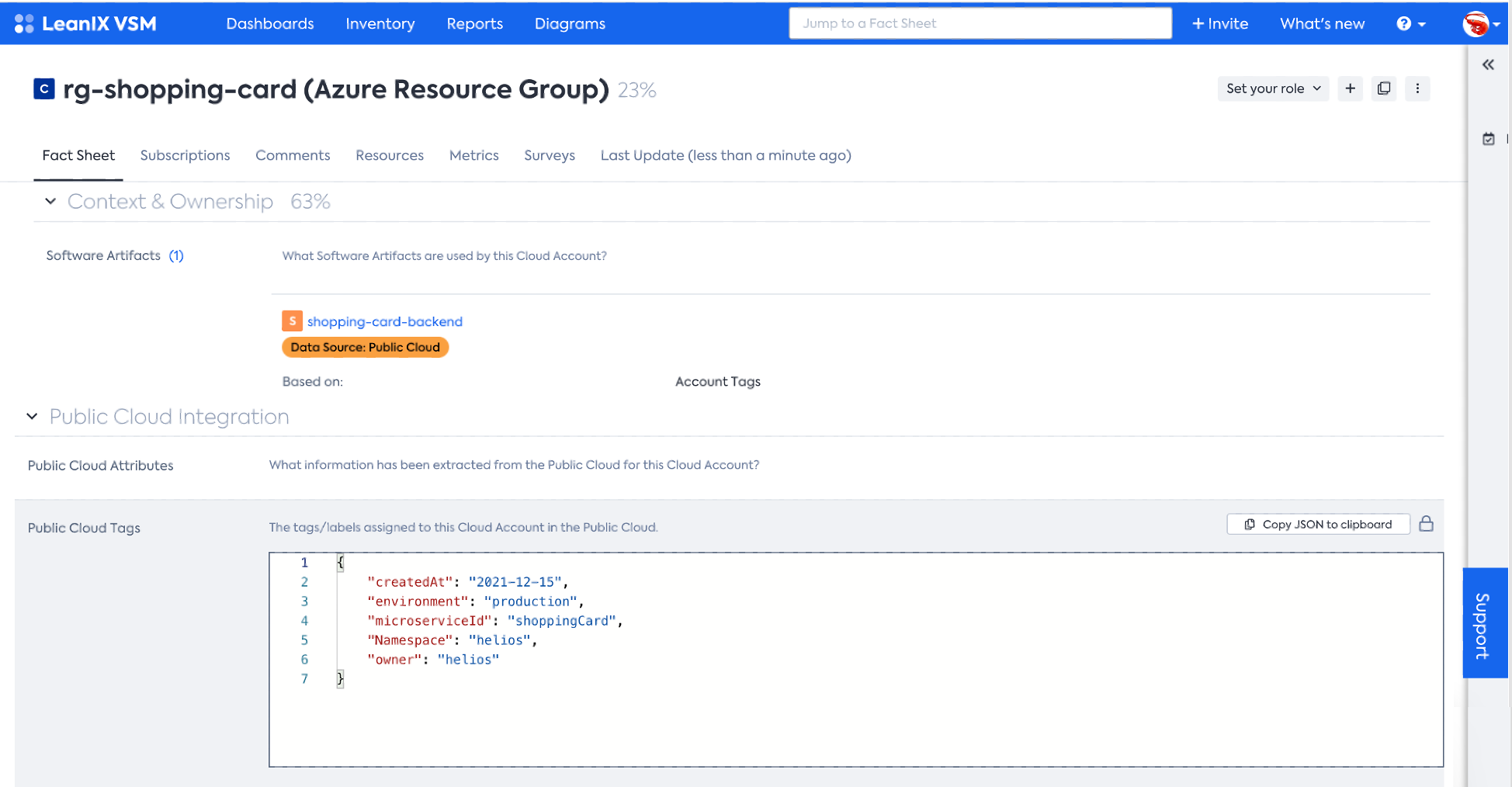Click the Public Cloud Tags label
Screen dimensions: 1512x787
84,528
